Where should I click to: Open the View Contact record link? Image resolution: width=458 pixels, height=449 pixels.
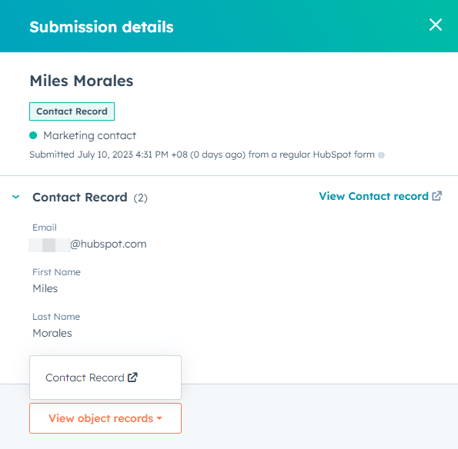[380, 196]
